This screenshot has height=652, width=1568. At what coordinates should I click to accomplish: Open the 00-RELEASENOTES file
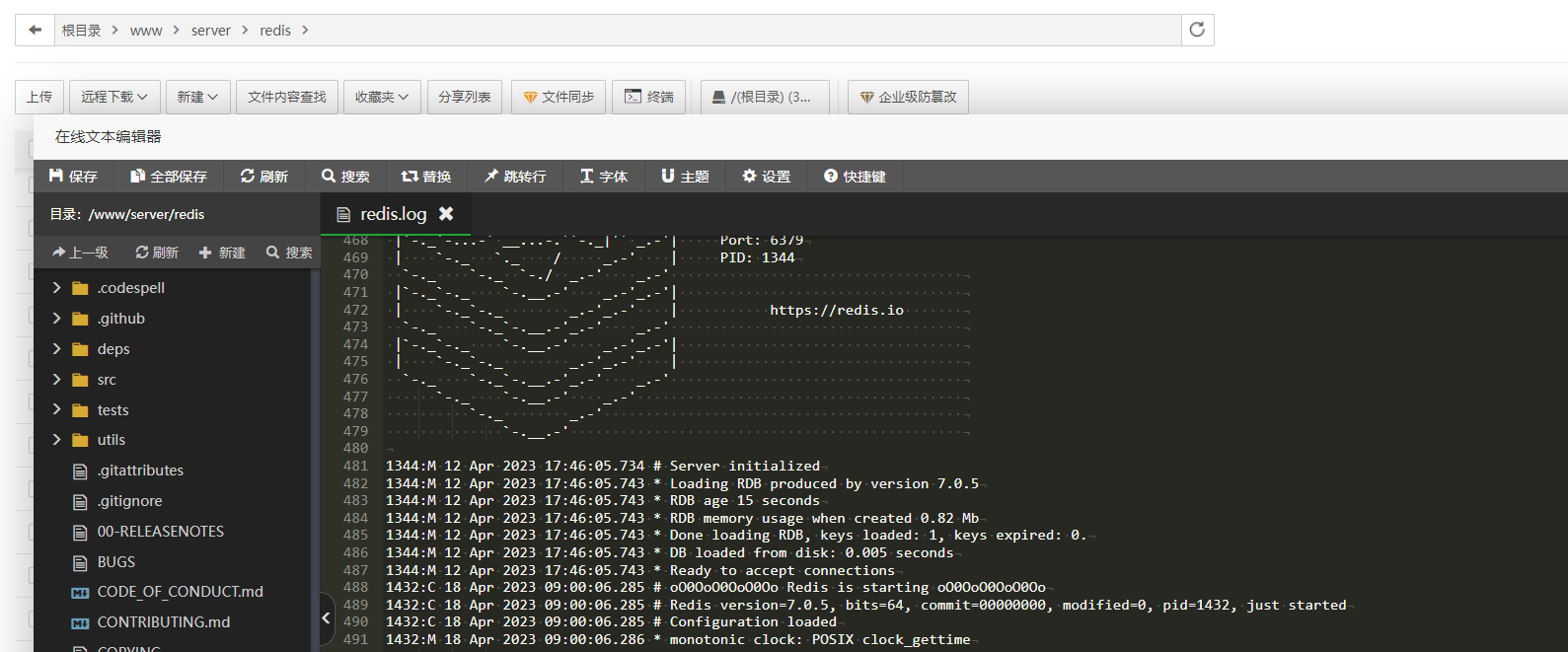(160, 532)
